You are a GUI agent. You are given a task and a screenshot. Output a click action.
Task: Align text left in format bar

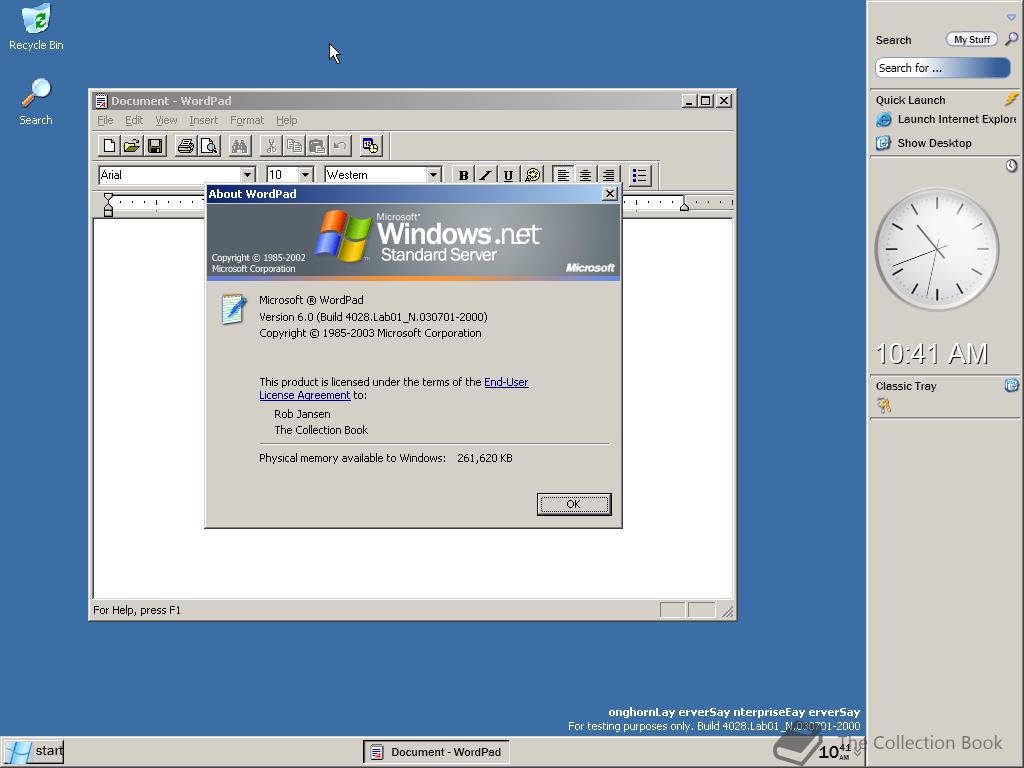pyautogui.click(x=563, y=175)
